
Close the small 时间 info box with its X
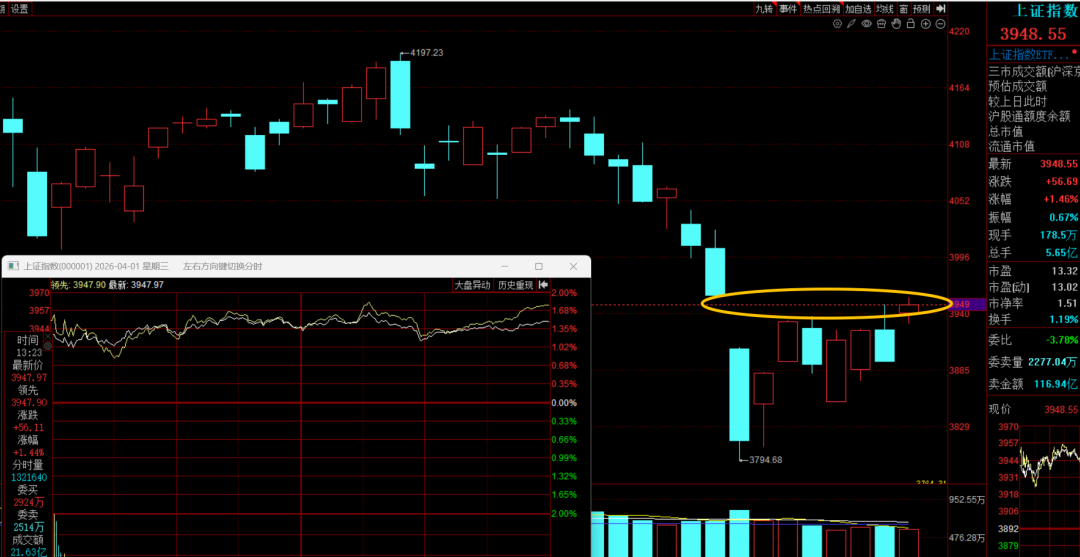click(48, 336)
